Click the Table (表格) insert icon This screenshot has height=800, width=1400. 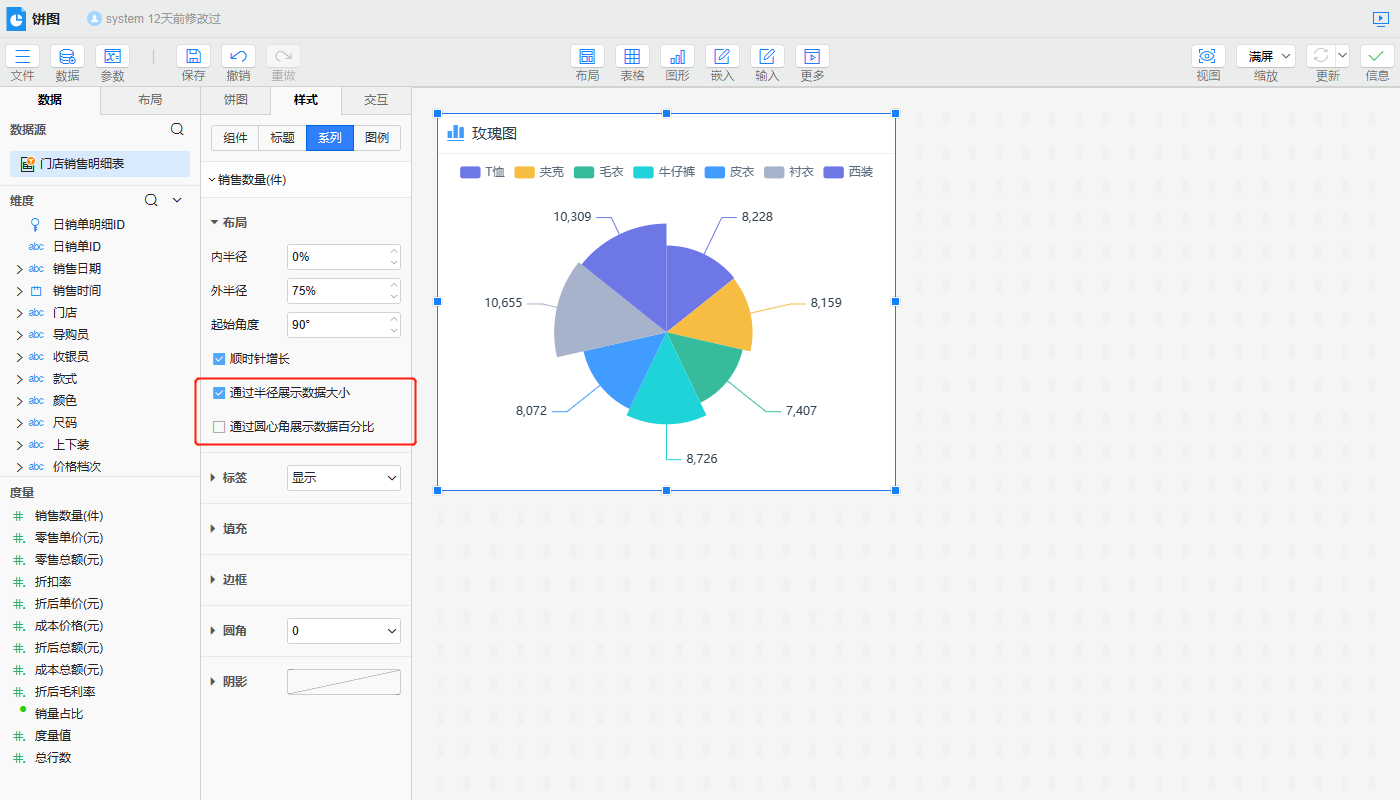click(632, 57)
